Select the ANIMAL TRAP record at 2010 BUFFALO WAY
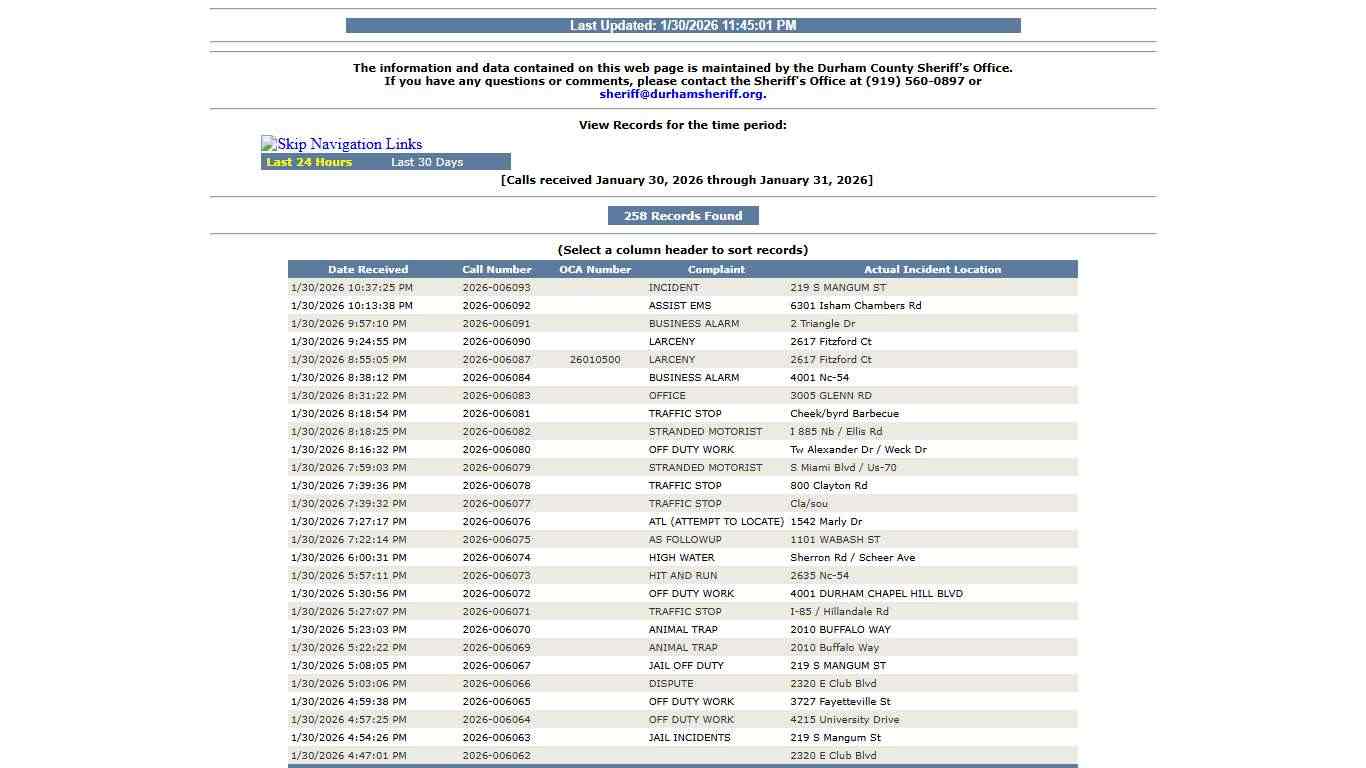Image resolution: width=1366 pixels, height=768 pixels. click(x=684, y=629)
